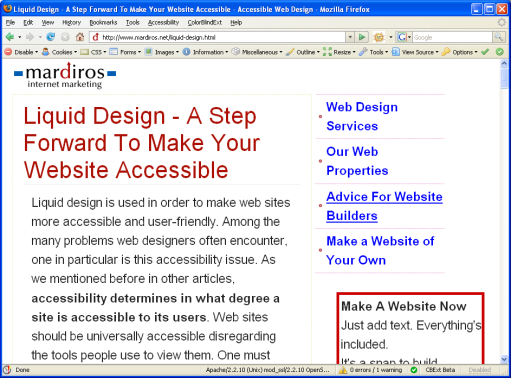Click the "CBExt Beta" status bar entry
This screenshot has width=511, height=378.
pos(440,370)
